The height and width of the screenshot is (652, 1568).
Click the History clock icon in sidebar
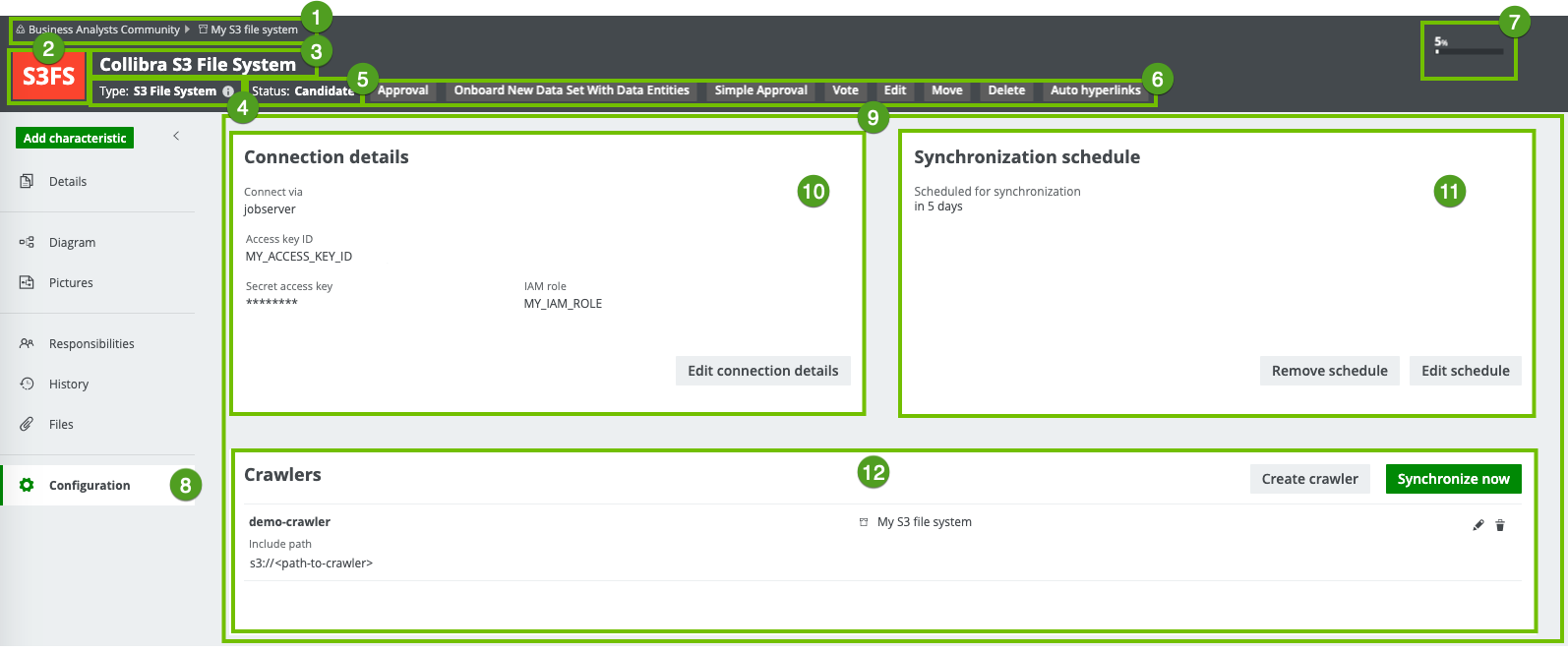(x=27, y=384)
